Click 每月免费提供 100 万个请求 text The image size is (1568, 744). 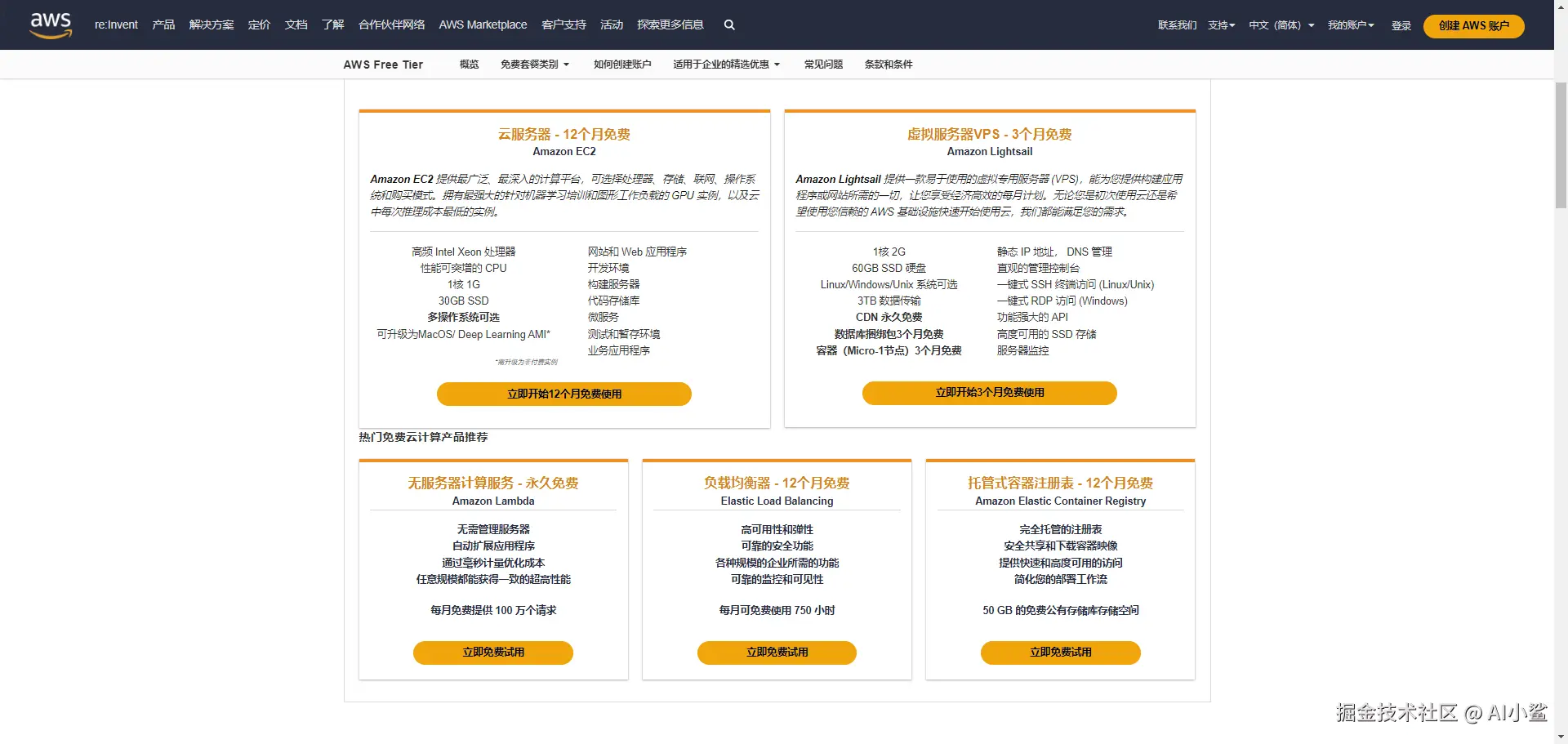pos(493,610)
